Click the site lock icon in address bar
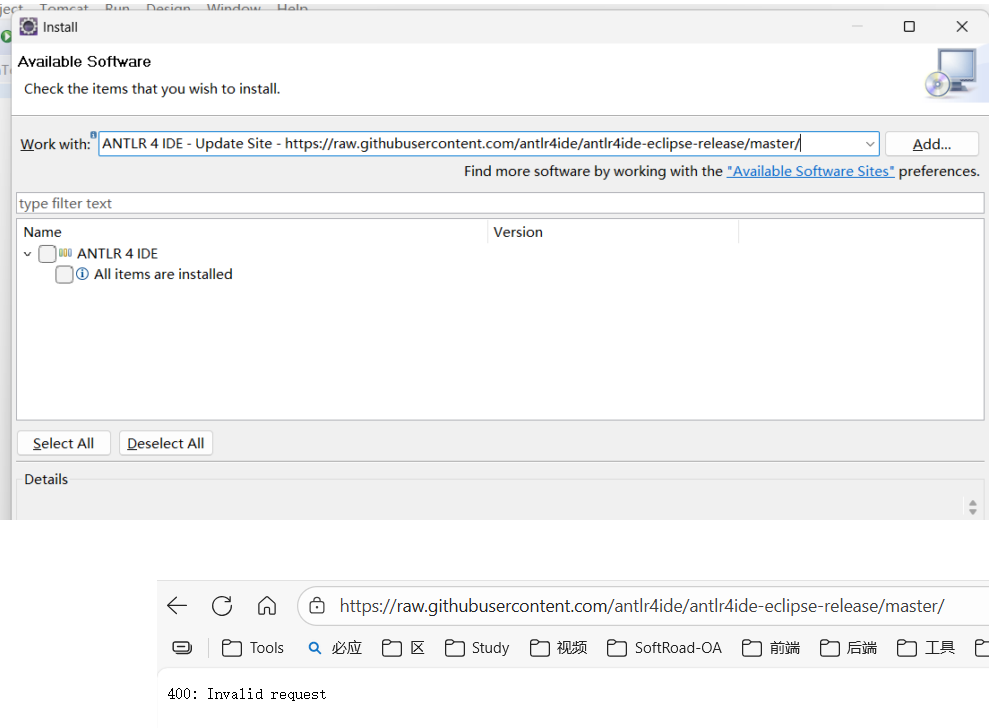The height and width of the screenshot is (728, 989). tap(317, 606)
